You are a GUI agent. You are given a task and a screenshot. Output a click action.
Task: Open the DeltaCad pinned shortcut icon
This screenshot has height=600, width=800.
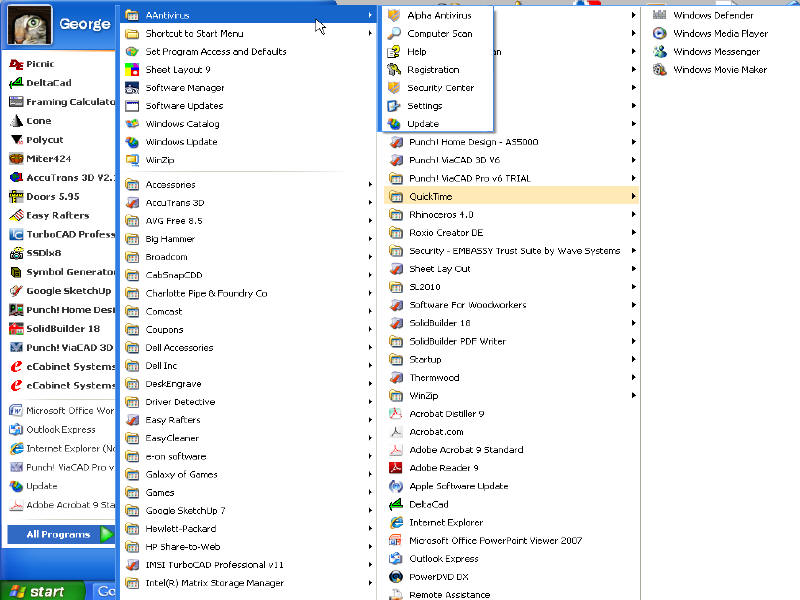(x=16, y=83)
